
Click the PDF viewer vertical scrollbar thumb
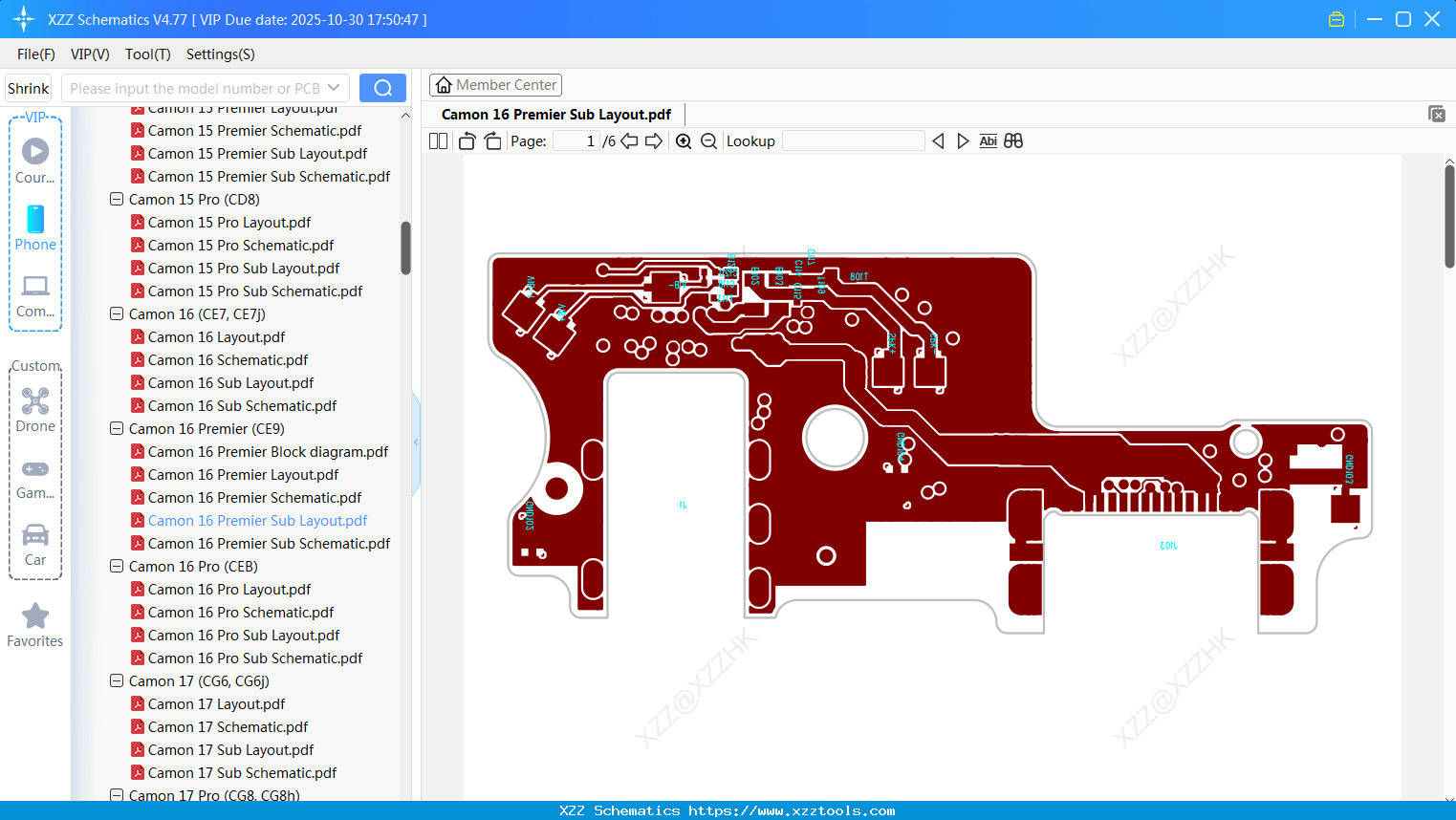(1449, 216)
